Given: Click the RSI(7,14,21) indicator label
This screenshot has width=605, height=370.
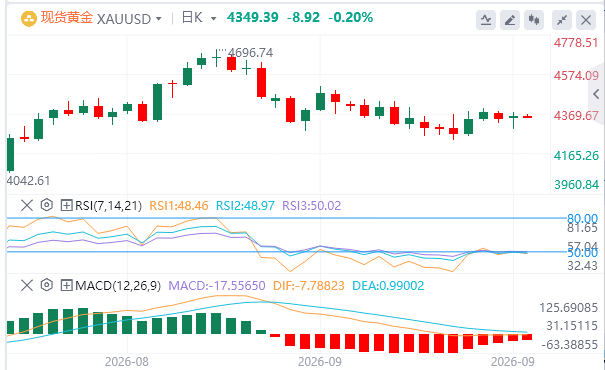Looking at the screenshot, I should point(108,206).
